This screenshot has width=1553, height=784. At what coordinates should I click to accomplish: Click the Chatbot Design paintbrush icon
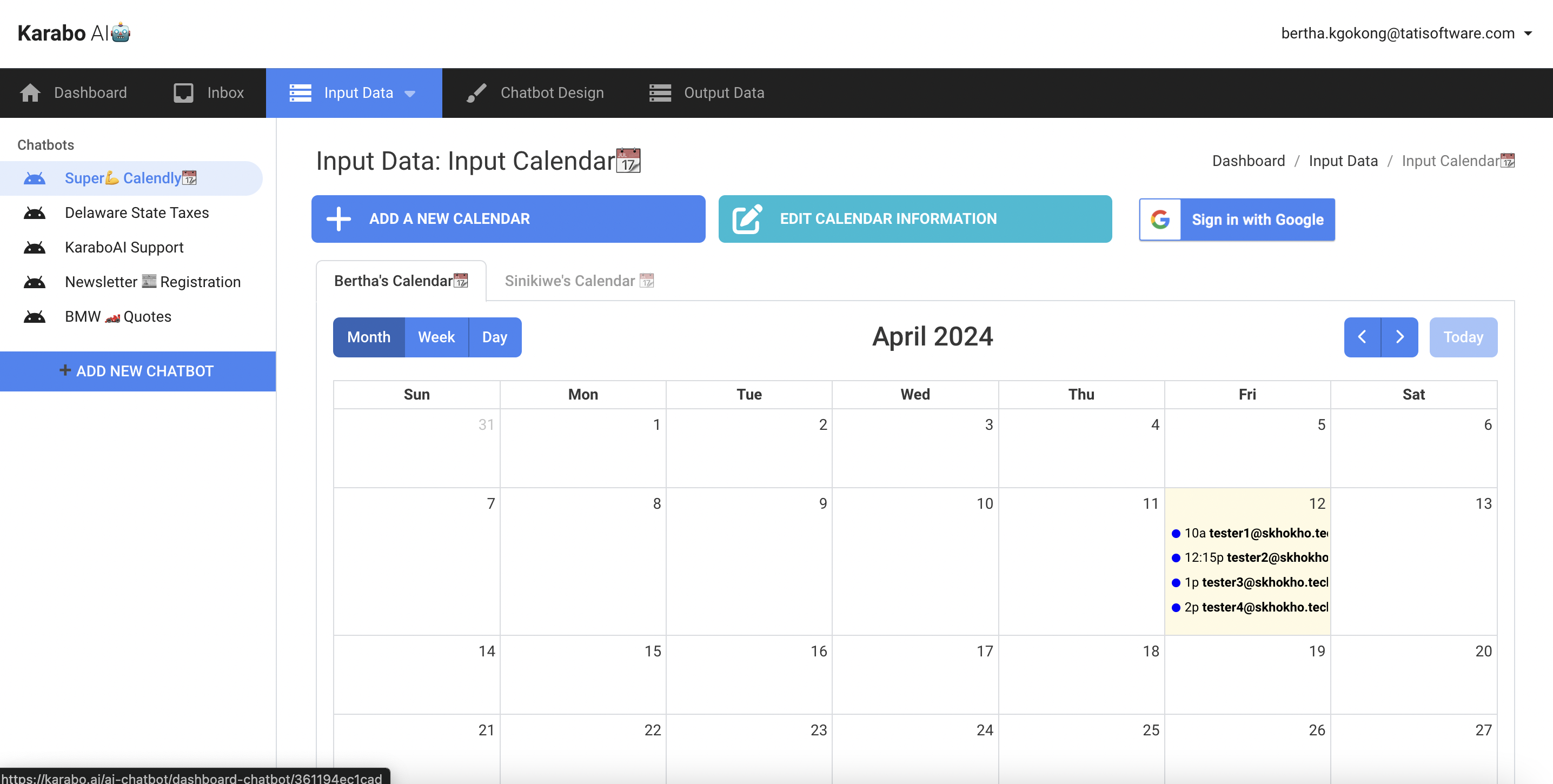pos(476,93)
